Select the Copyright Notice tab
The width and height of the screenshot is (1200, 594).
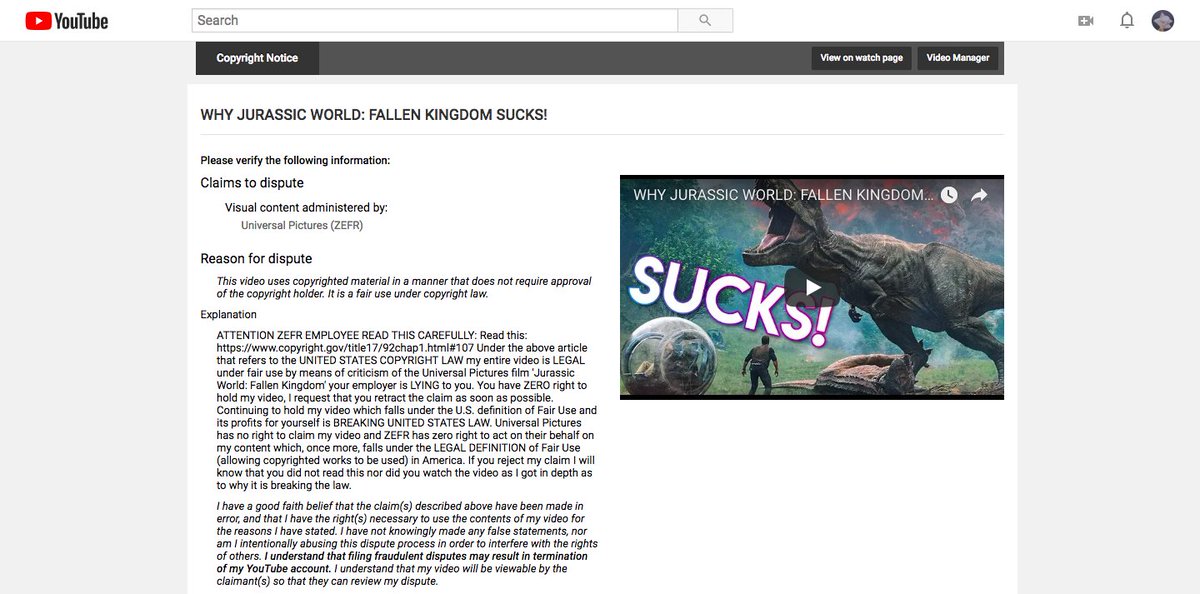(x=257, y=58)
